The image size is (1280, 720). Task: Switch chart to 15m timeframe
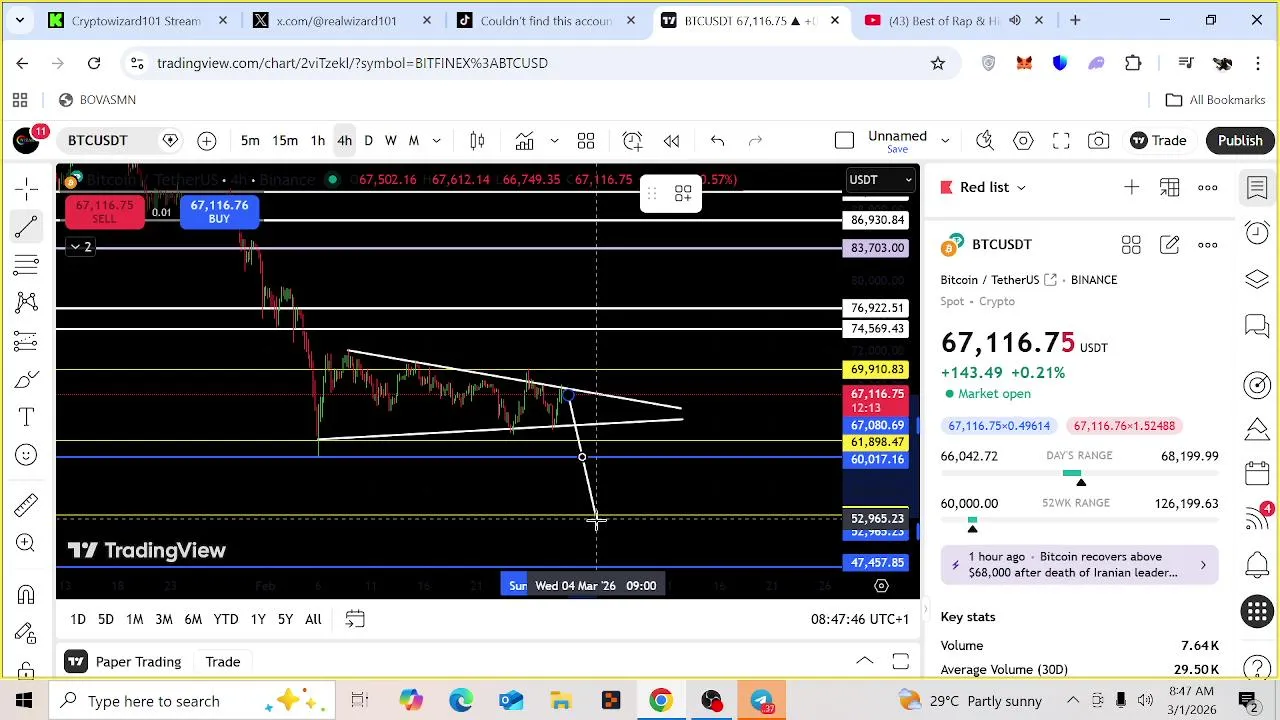285,141
